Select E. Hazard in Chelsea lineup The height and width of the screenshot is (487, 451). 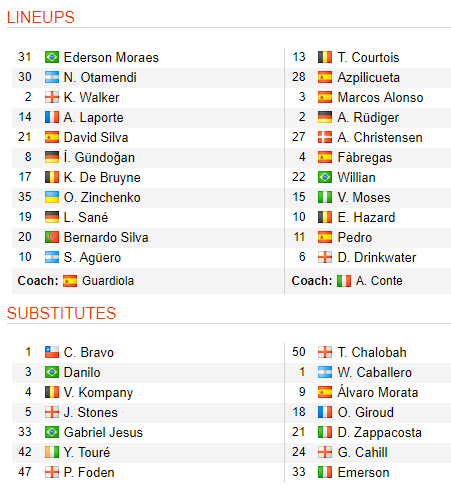366,217
